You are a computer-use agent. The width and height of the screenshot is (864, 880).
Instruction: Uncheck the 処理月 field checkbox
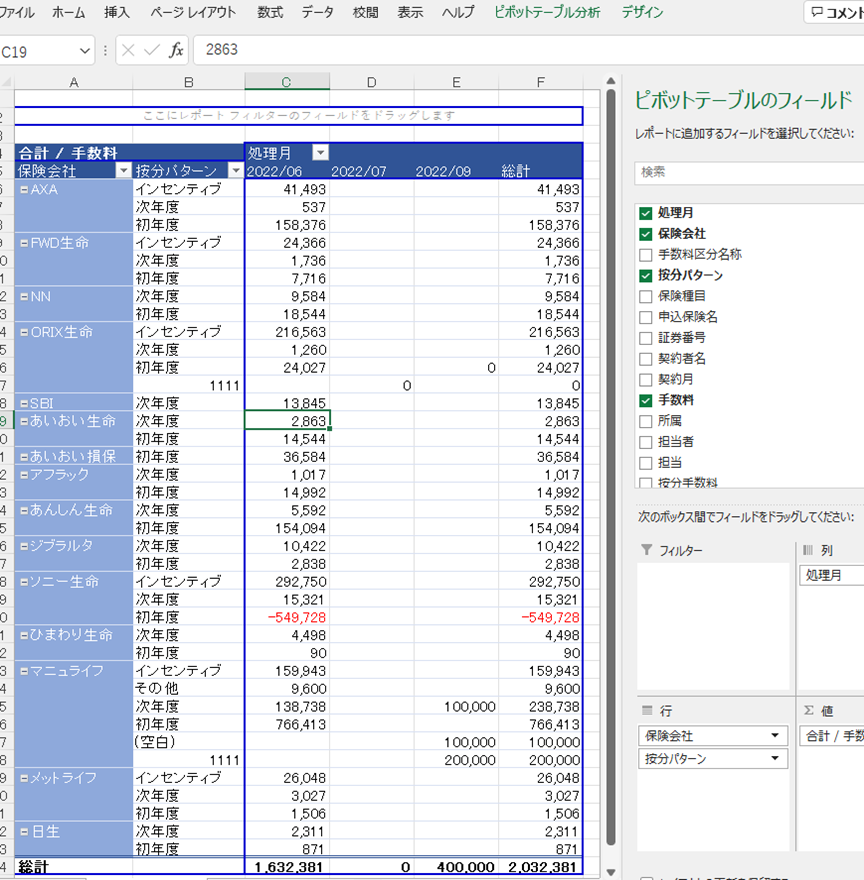[645, 213]
